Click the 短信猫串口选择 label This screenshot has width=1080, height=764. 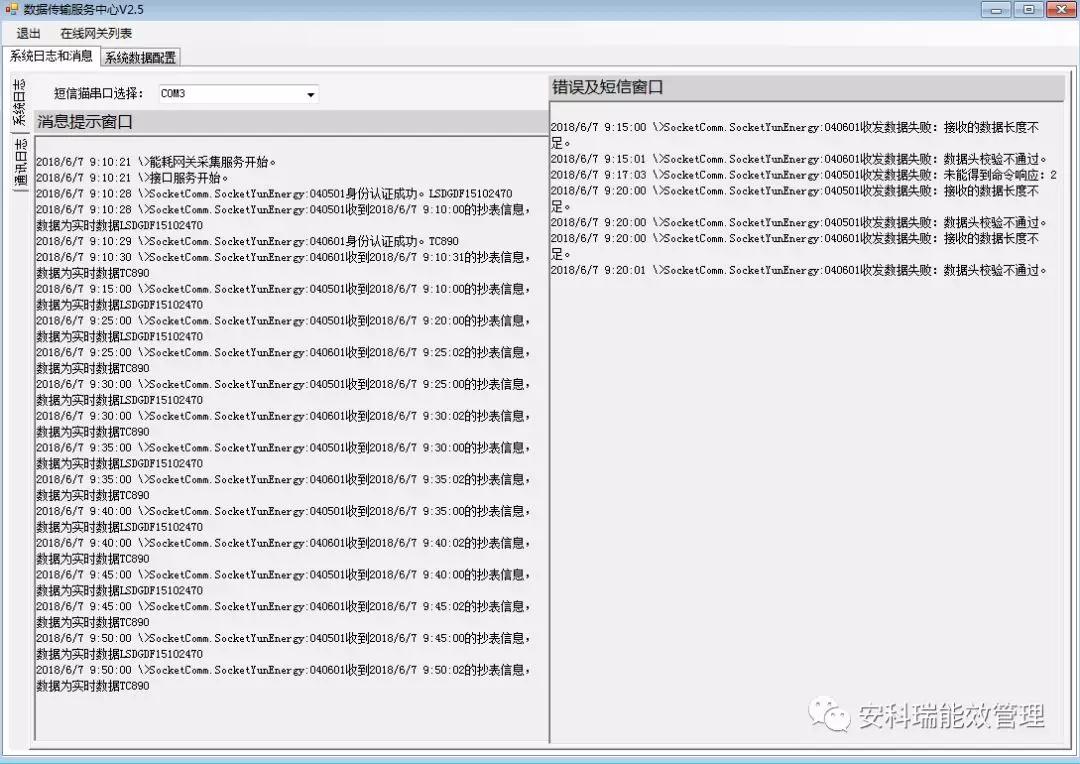pyautogui.click(x=99, y=94)
